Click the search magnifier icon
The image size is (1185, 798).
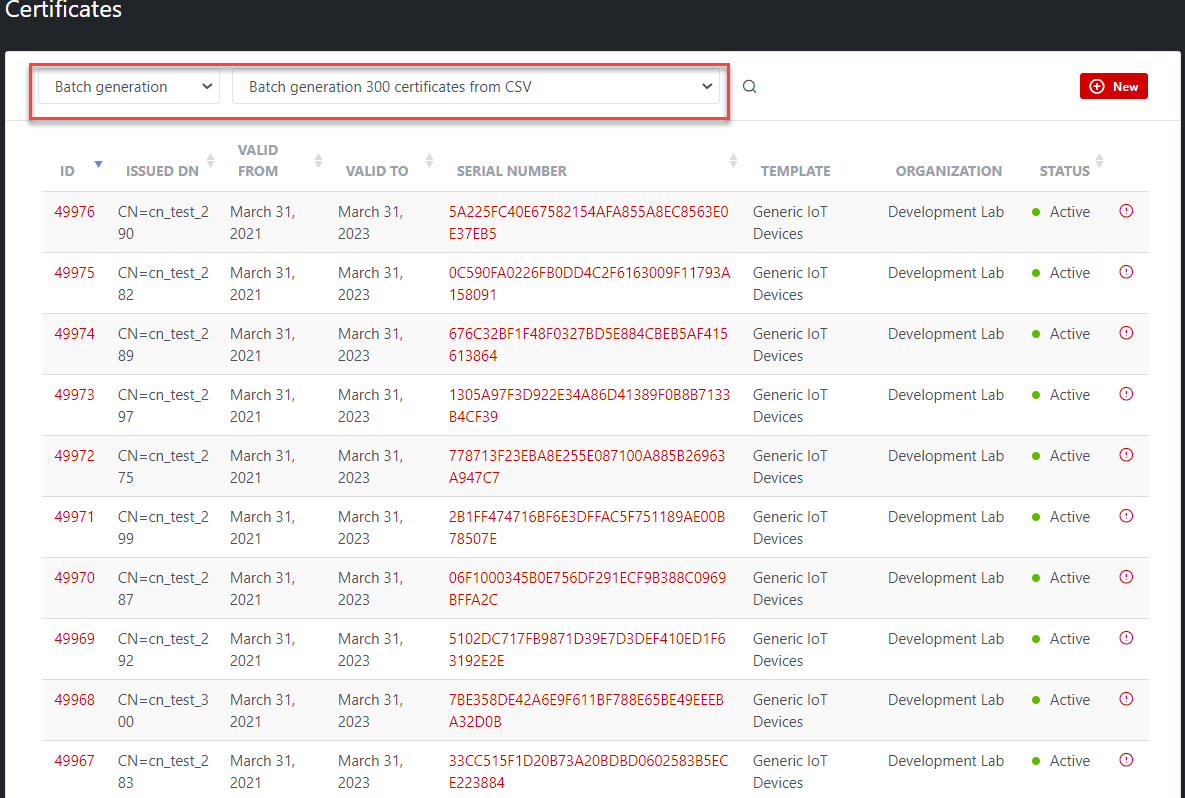point(749,87)
